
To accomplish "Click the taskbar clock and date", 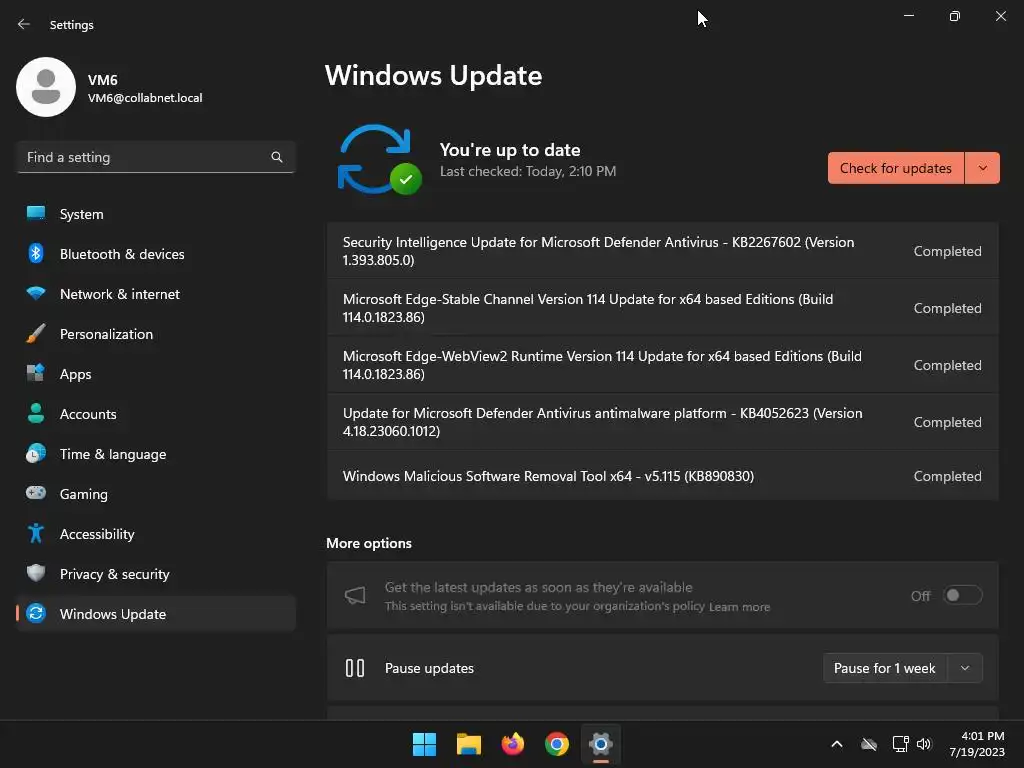I will point(977,744).
